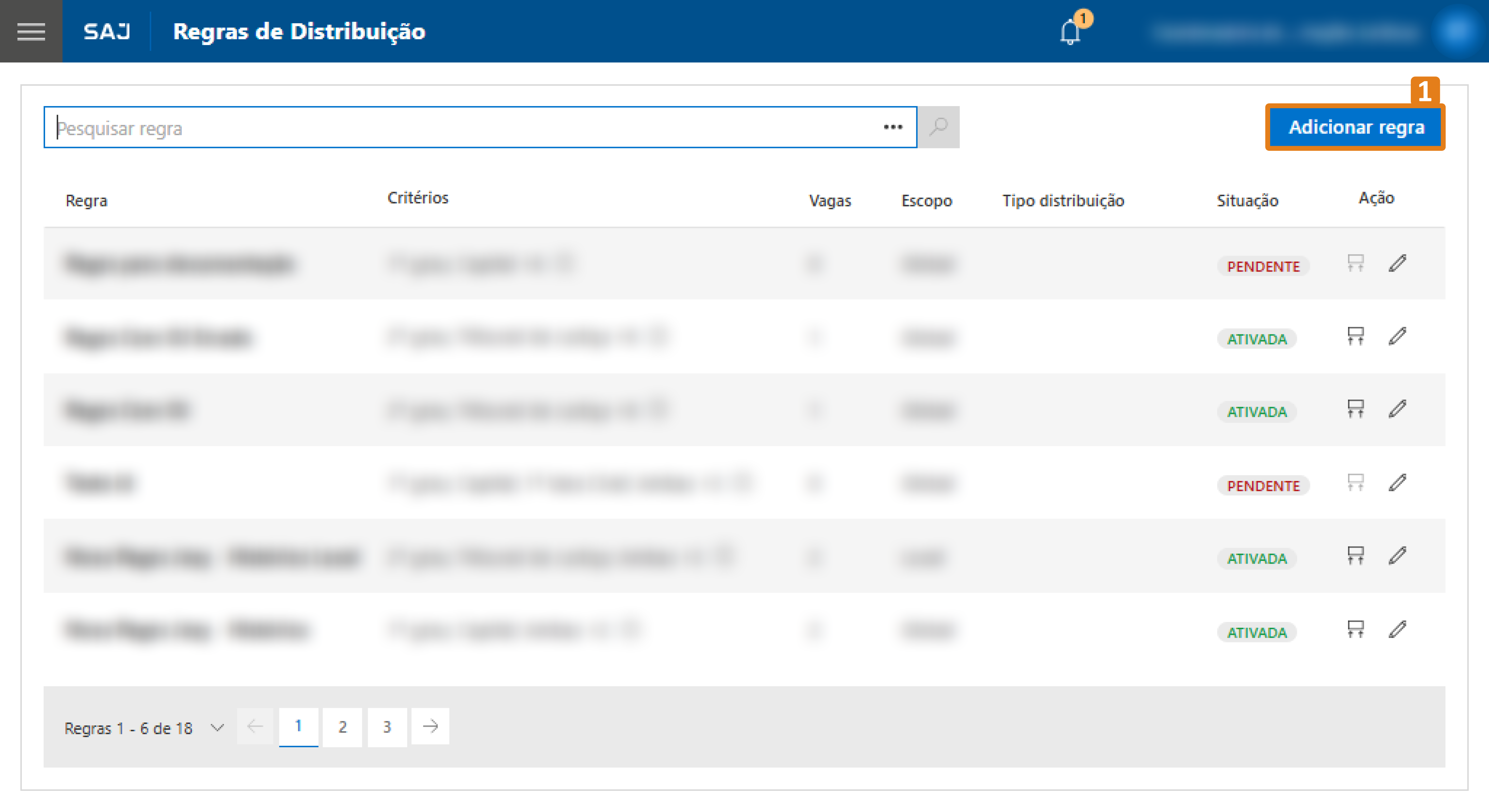This screenshot has width=1489, height=812.
Task: Click pencil icon on third row rule
Action: (1397, 409)
